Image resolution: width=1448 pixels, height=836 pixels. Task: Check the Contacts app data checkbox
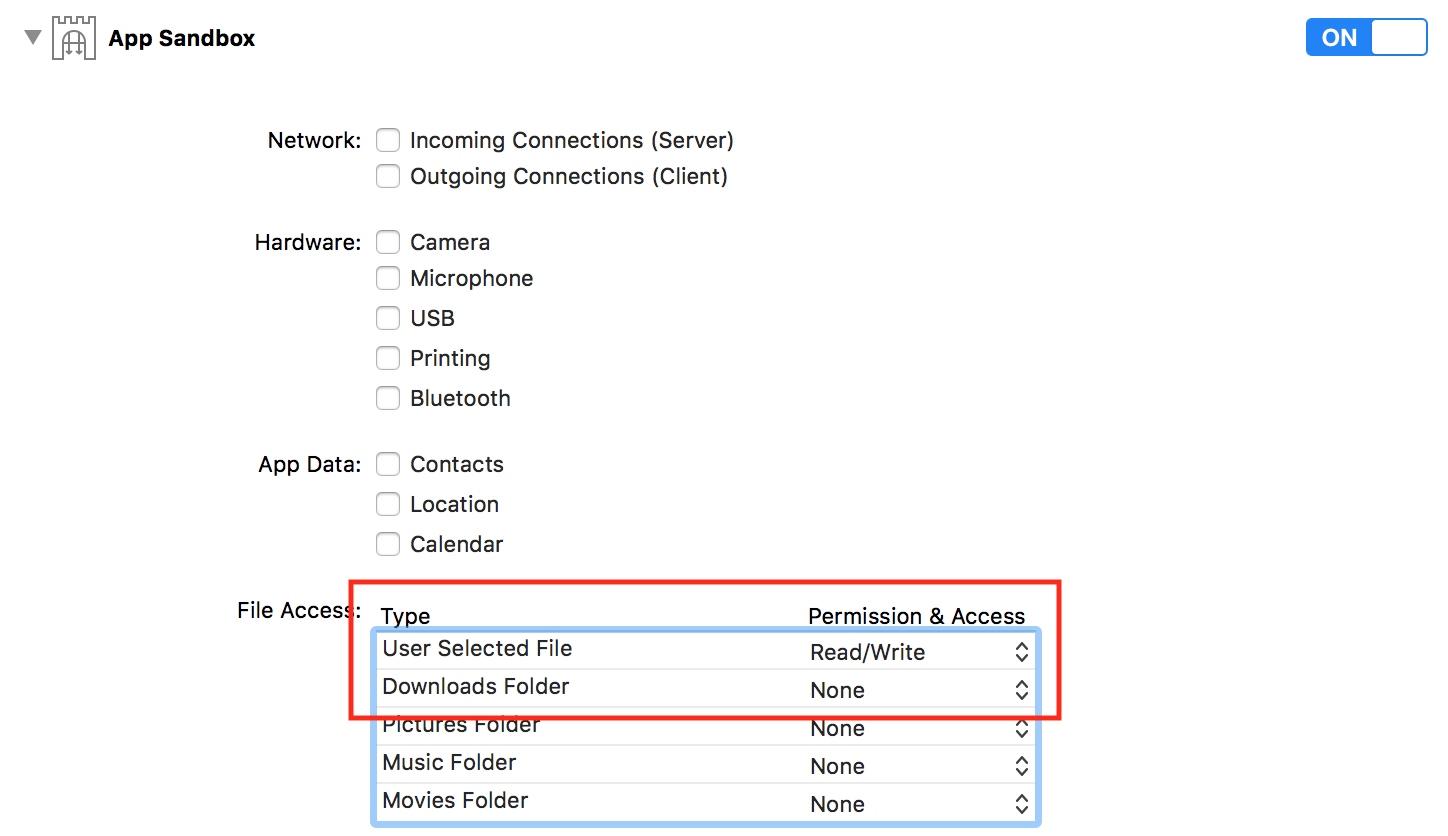[x=388, y=465]
